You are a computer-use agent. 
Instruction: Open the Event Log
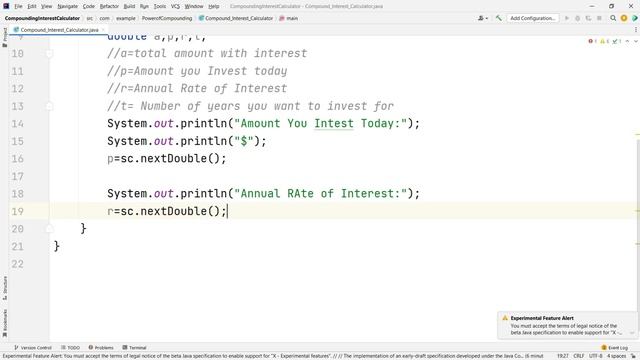click(614, 347)
